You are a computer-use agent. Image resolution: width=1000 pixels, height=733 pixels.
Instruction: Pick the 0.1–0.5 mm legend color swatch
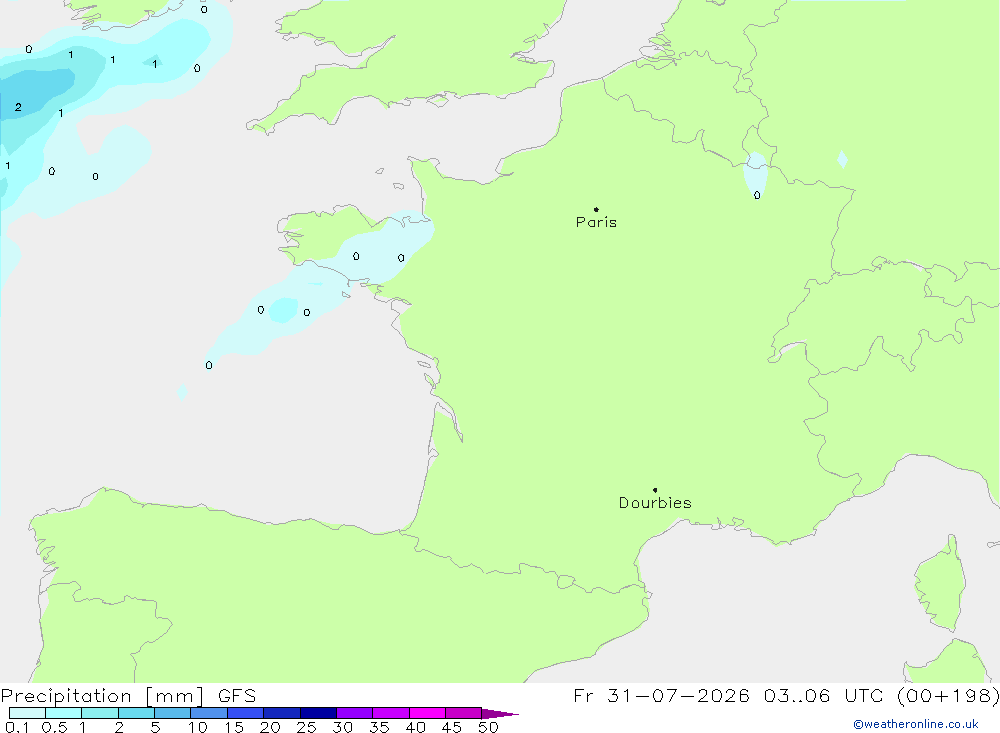(27, 713)
